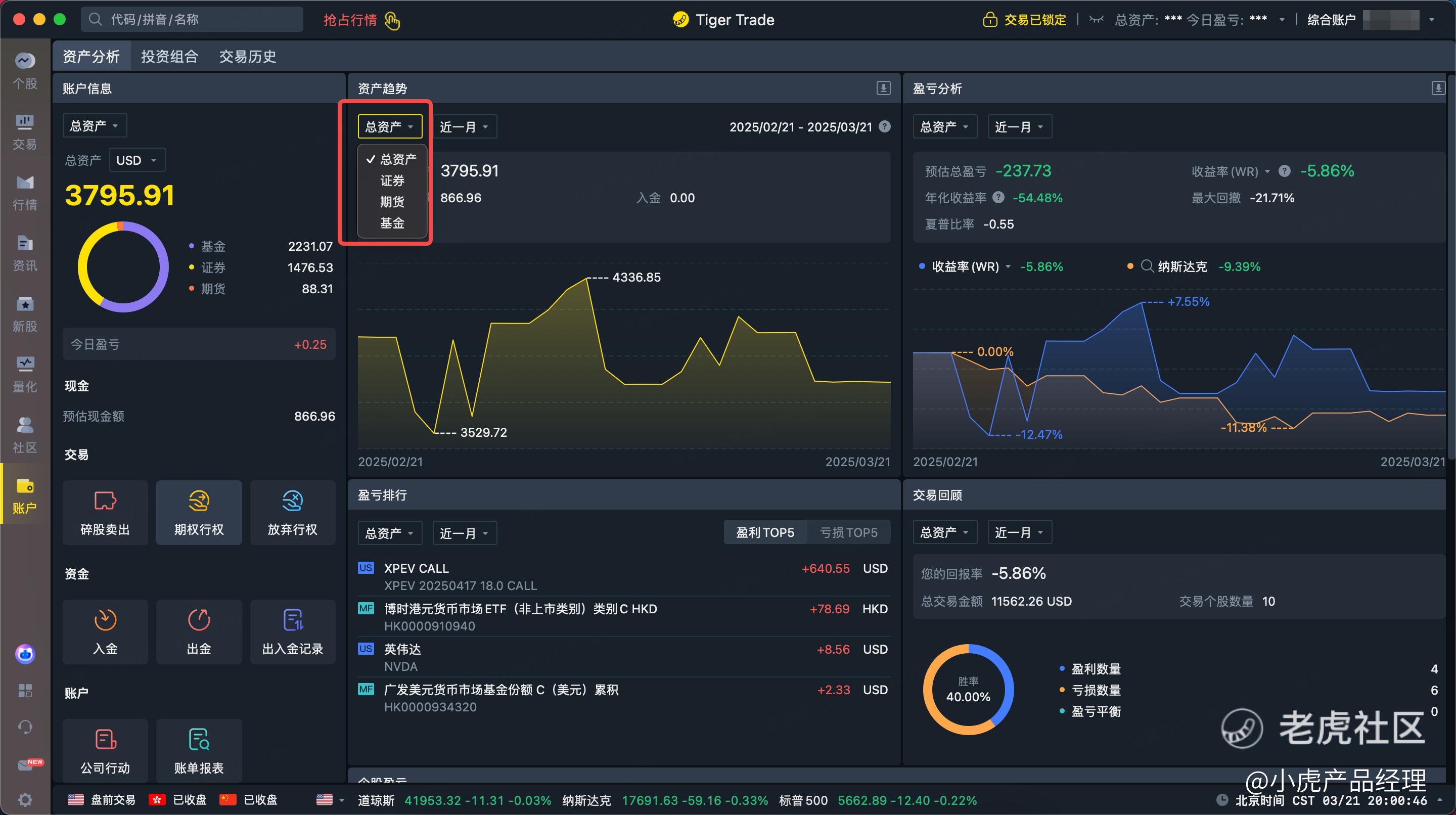Download the 盈亏分析 chart
The width and height of the screenshot is (1456, 815).
1438,87
